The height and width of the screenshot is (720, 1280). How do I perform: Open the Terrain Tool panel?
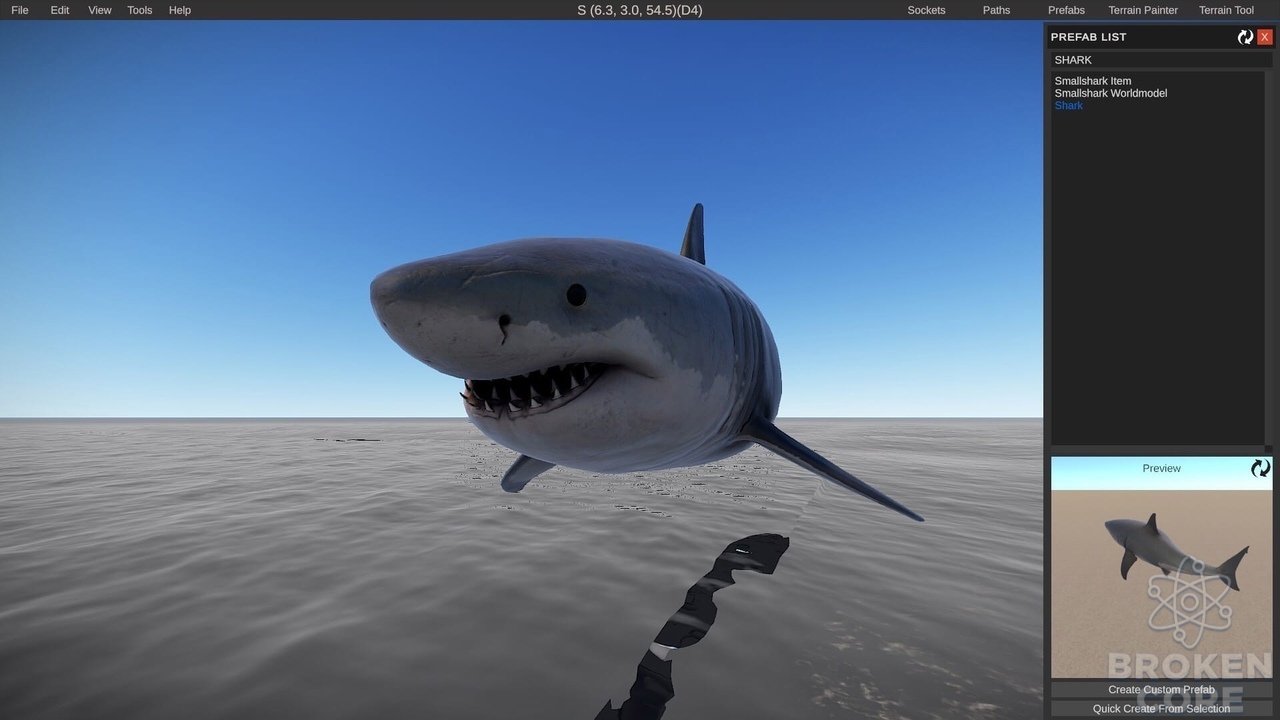click(x=1226, y=10)
